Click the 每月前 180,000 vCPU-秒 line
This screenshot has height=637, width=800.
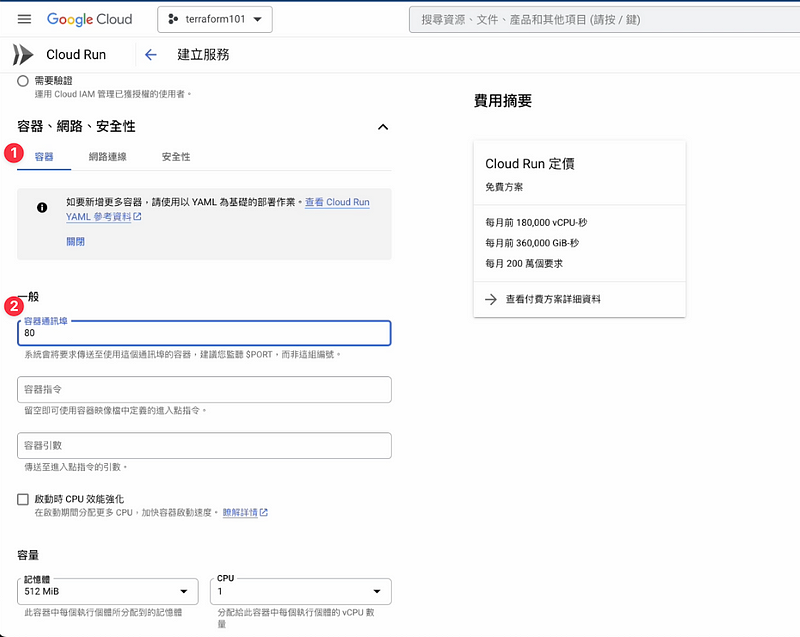click(536, 223)
